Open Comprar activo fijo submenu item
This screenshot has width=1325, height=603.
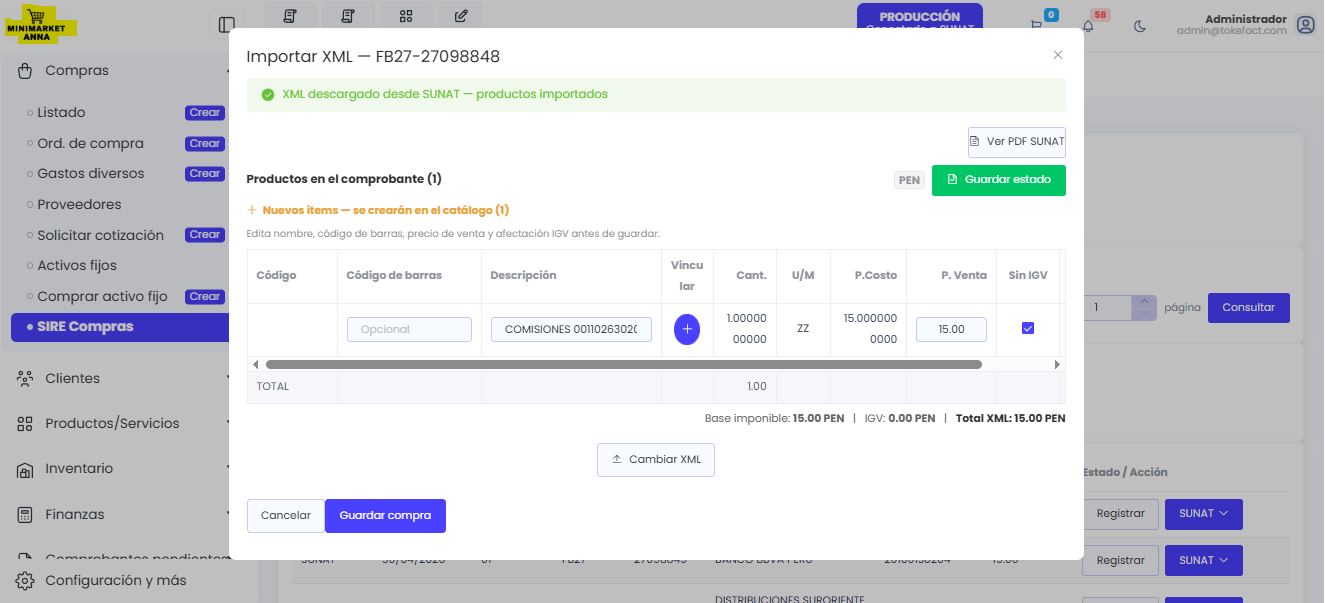point(102,296)
